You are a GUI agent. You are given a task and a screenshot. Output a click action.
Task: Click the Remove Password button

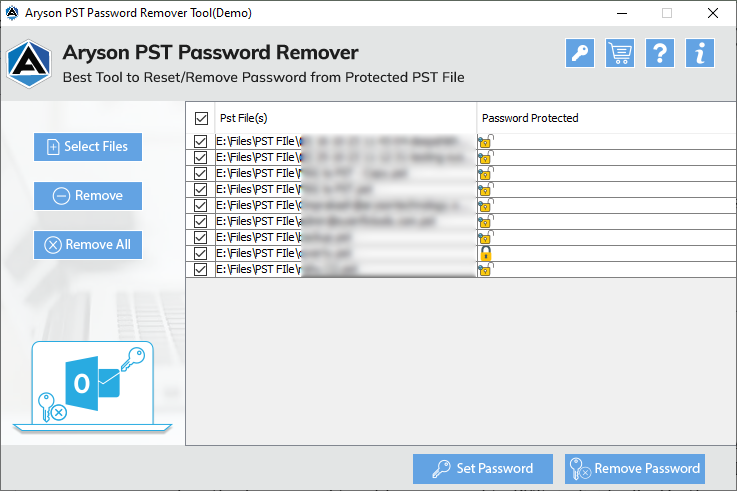[635, 468]
